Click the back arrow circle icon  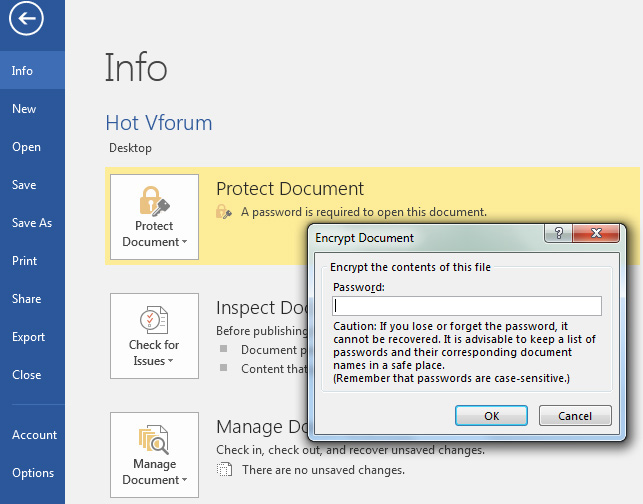tap(27, 21)
